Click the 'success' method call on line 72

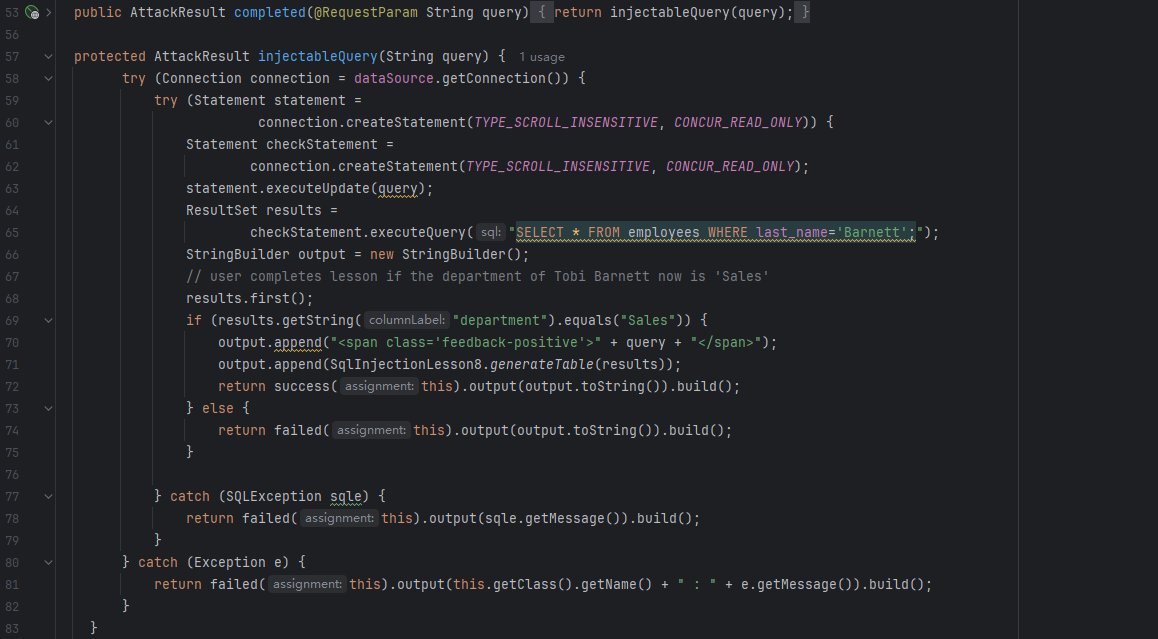coord(301,386)
